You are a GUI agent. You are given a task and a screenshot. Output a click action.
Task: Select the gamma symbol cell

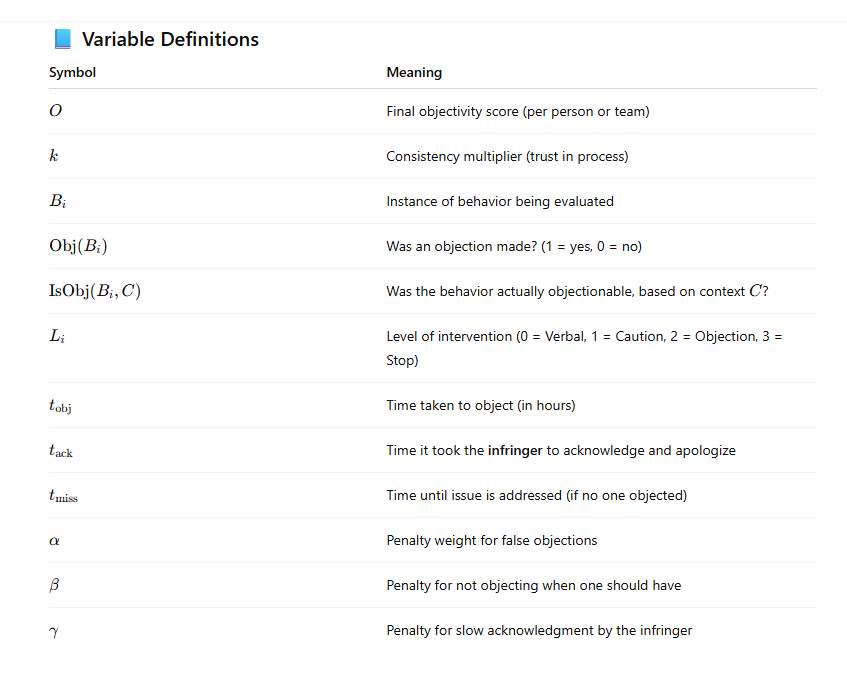(x=54, y=631)
